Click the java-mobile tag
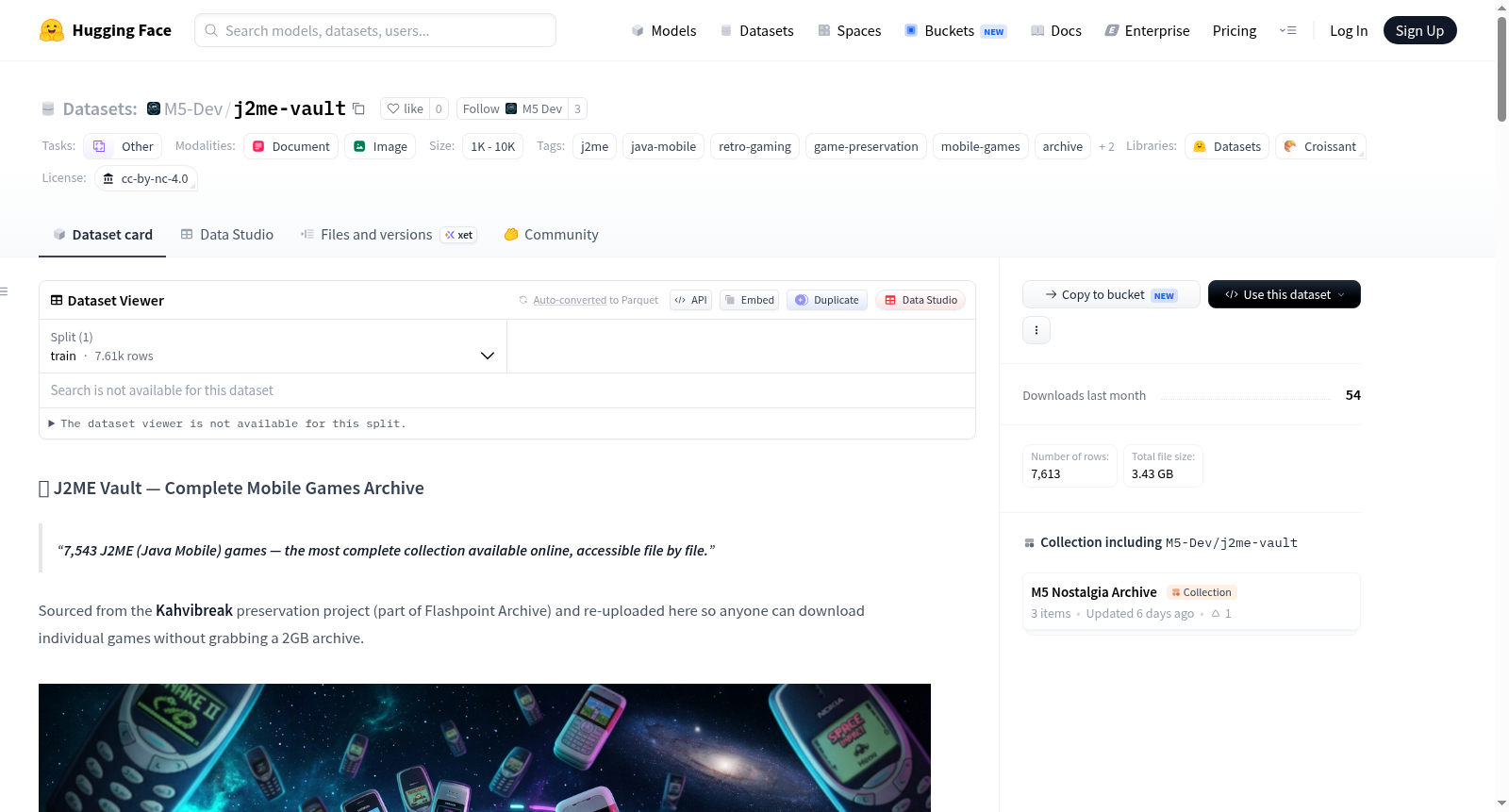The width and height of the screenshot is (1509, 812). tap(663, 146)
